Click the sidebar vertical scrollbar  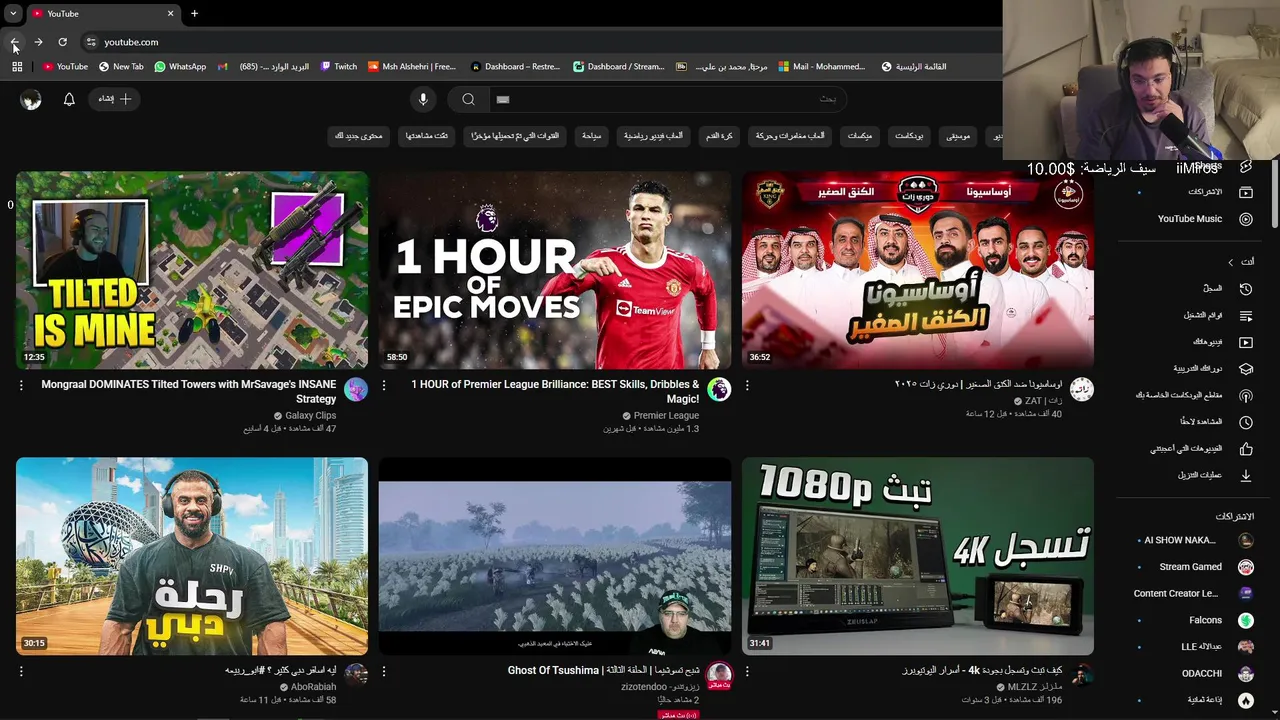pyautogui.click(x=1275, y=195)
